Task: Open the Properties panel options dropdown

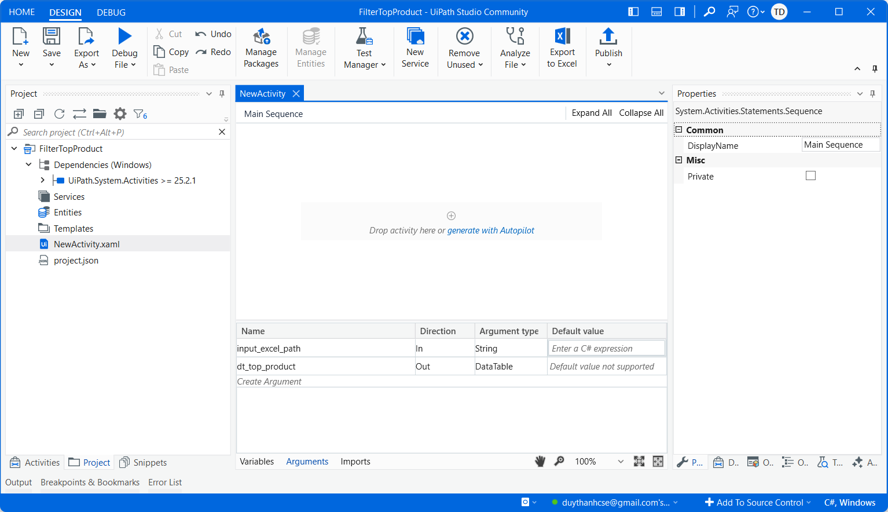Action: [860, 93]
